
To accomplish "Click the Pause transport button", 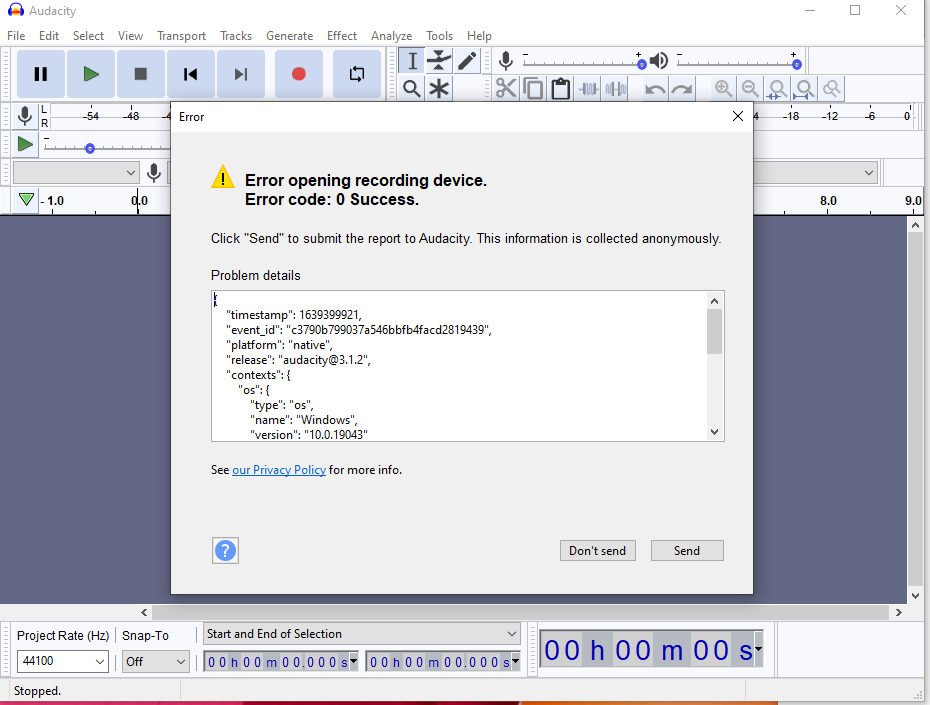I will pos(40,74).
